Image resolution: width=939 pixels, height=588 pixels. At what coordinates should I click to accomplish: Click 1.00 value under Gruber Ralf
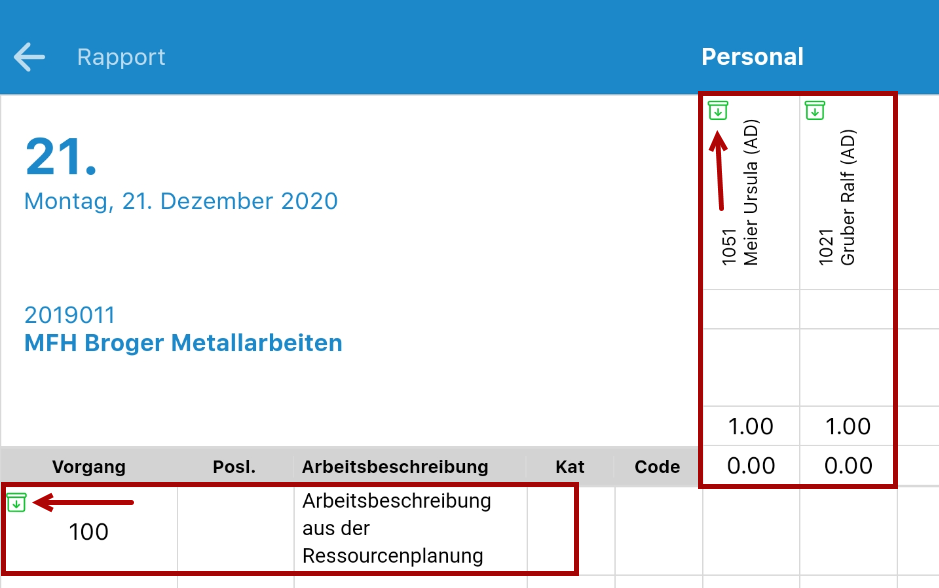coord(848,426)
